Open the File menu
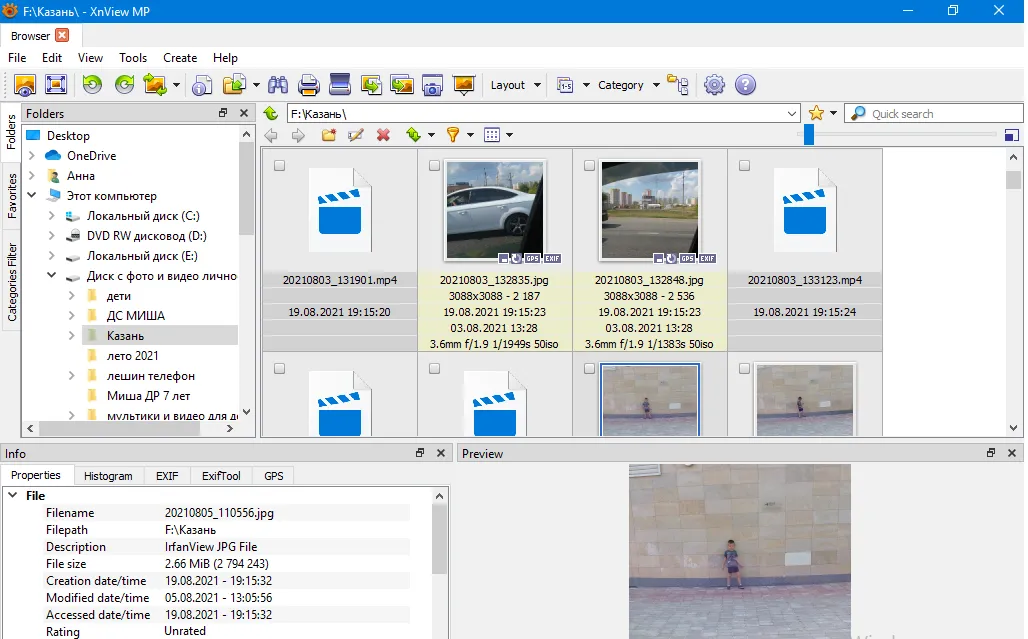The width and height of the screenshot is (1028, 639). point(17,58)
